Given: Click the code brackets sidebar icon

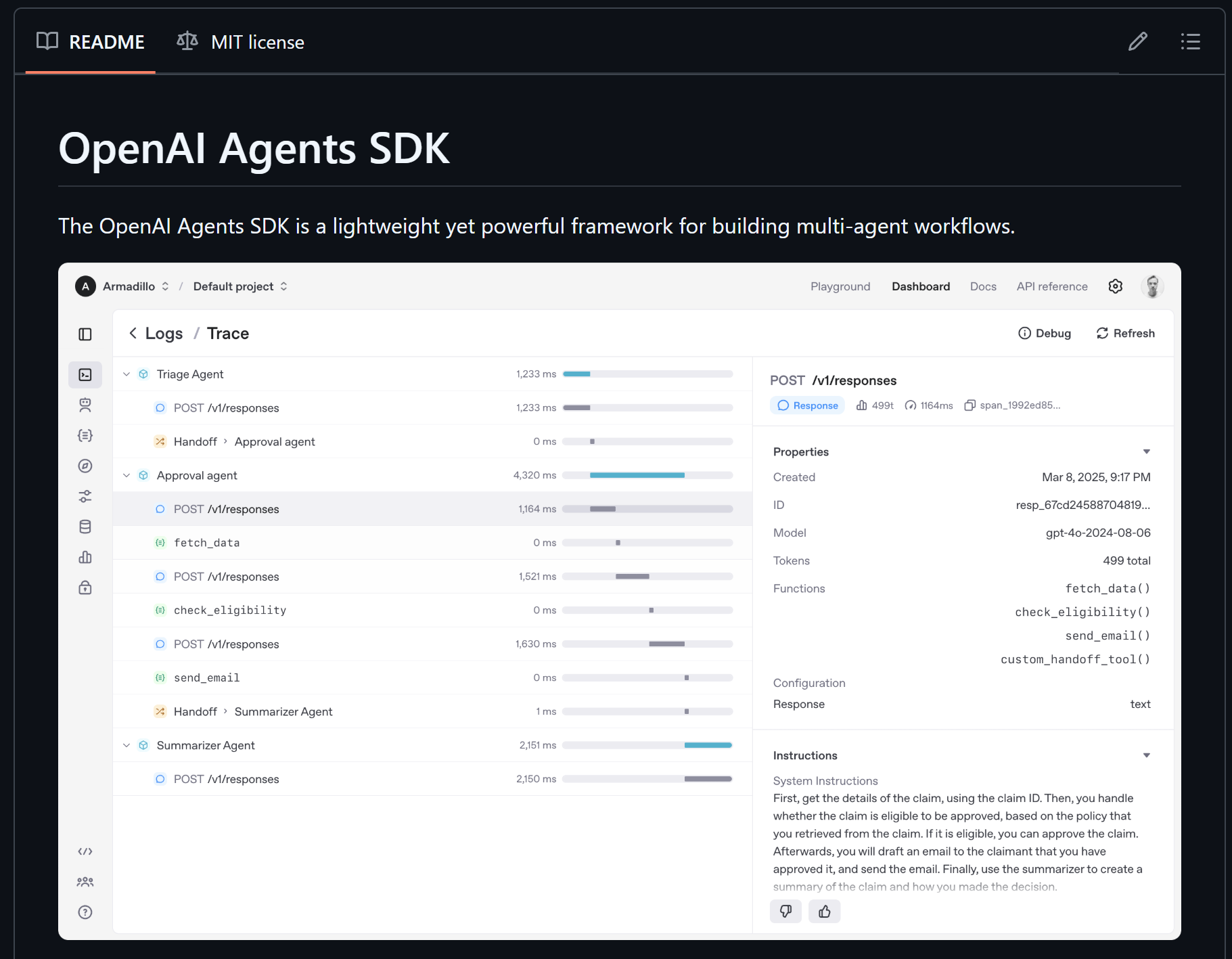Looking at the screenshot, I should [85, 851].
